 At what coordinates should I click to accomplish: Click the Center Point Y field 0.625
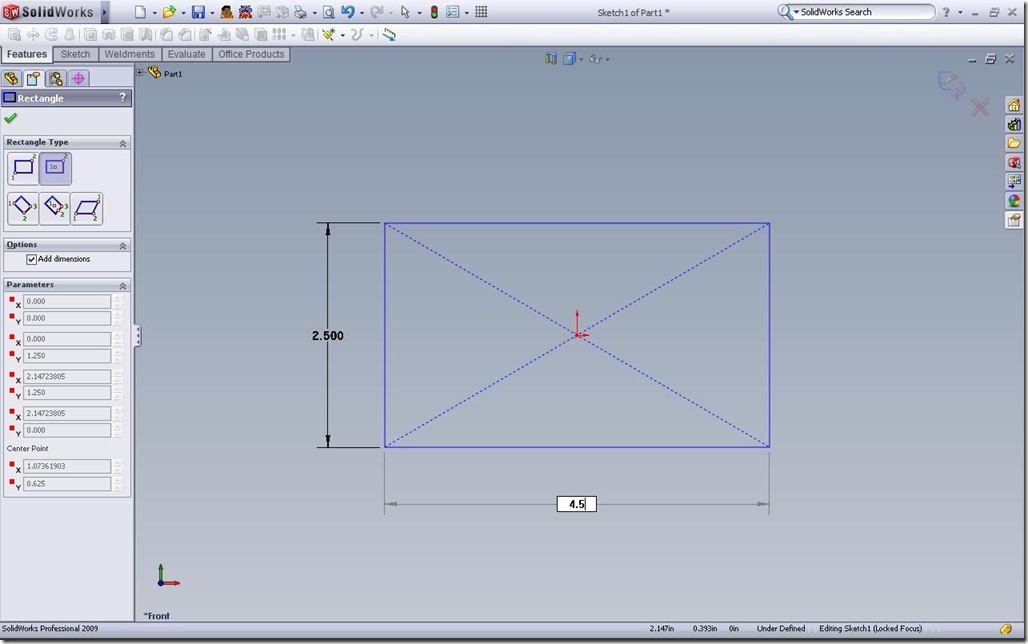tap(67, 483)
